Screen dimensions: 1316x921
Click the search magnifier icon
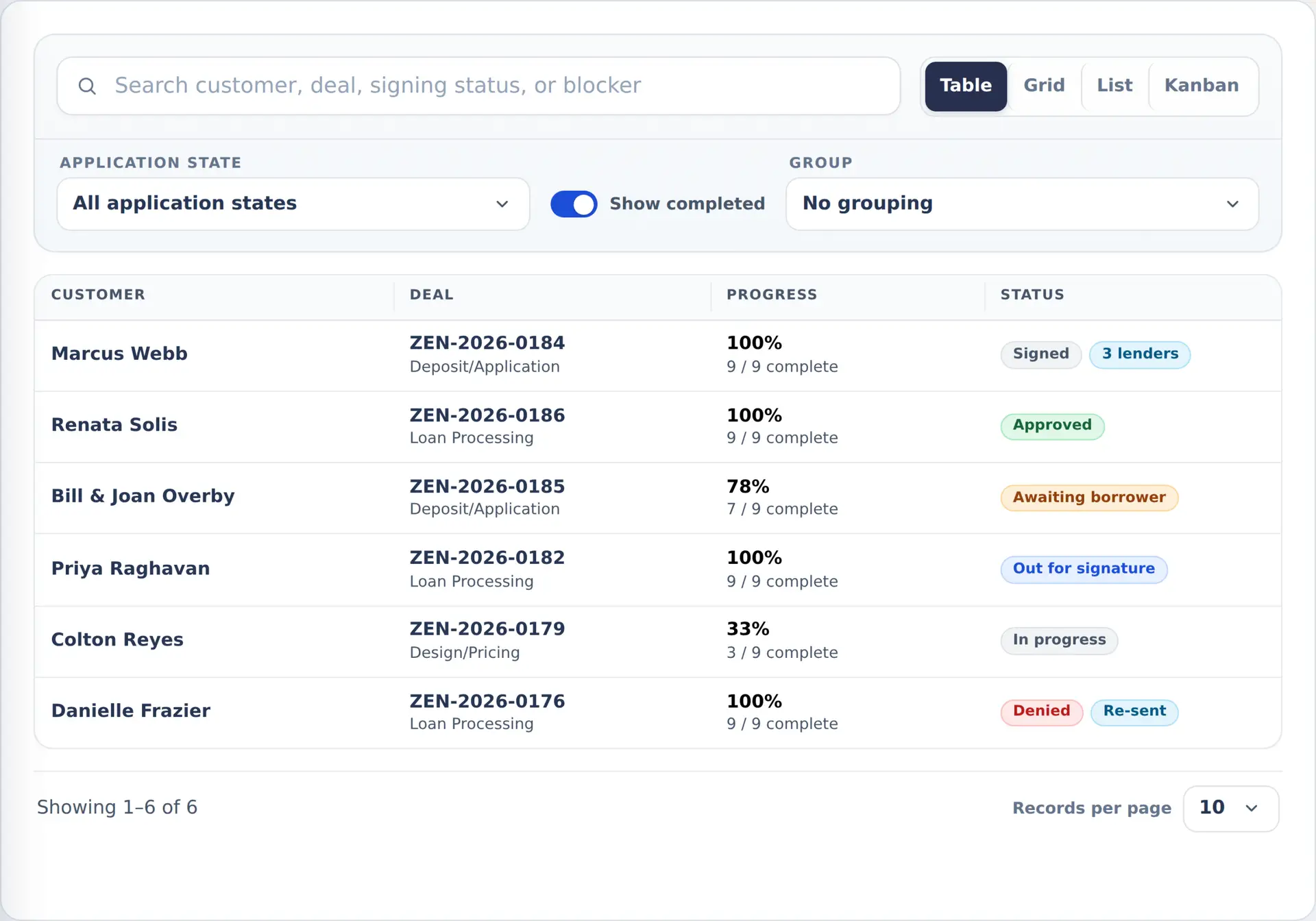click(x=87, y=86)
